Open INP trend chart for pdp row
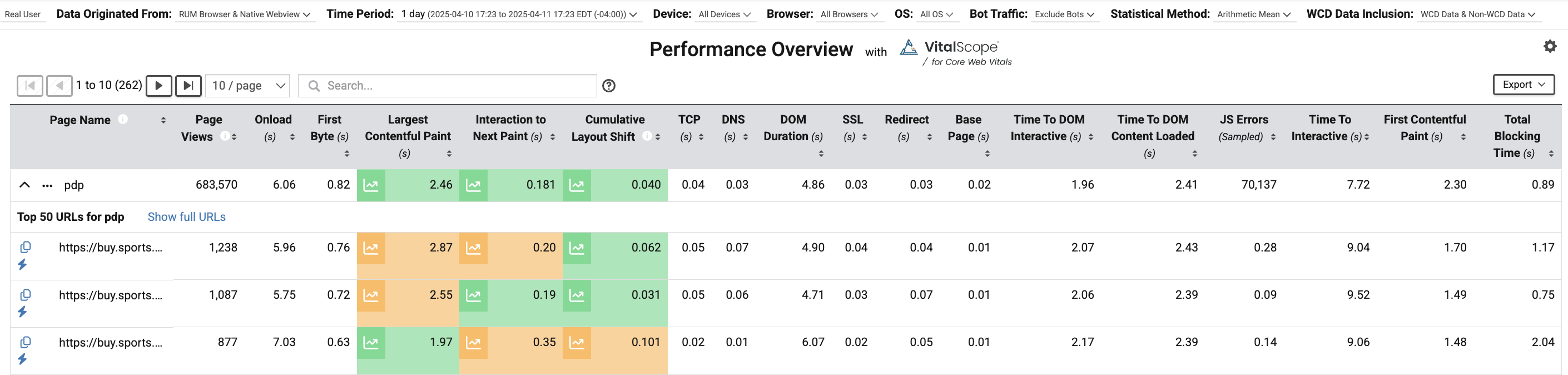 point(473,185)
